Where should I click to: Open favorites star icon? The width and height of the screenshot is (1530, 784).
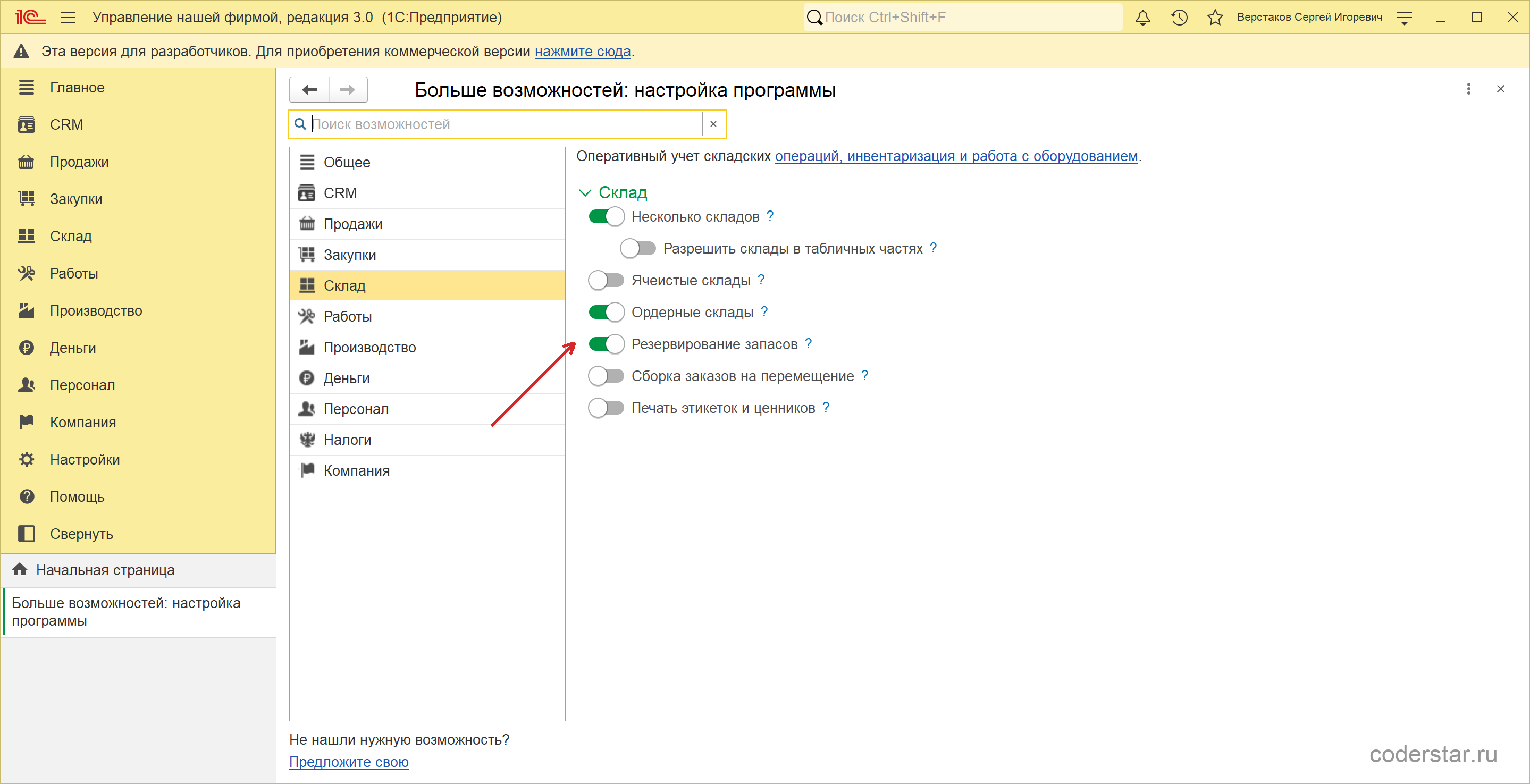[1215, 17]
